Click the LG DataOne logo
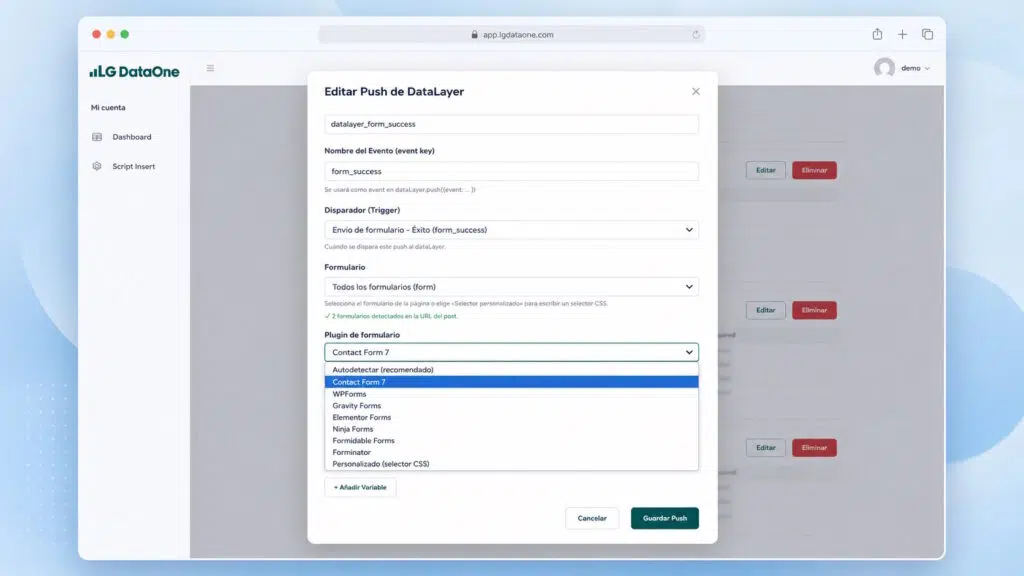The width and height of the screenshot is (1024, 576). pyautogui.click(x=134, y=71)
